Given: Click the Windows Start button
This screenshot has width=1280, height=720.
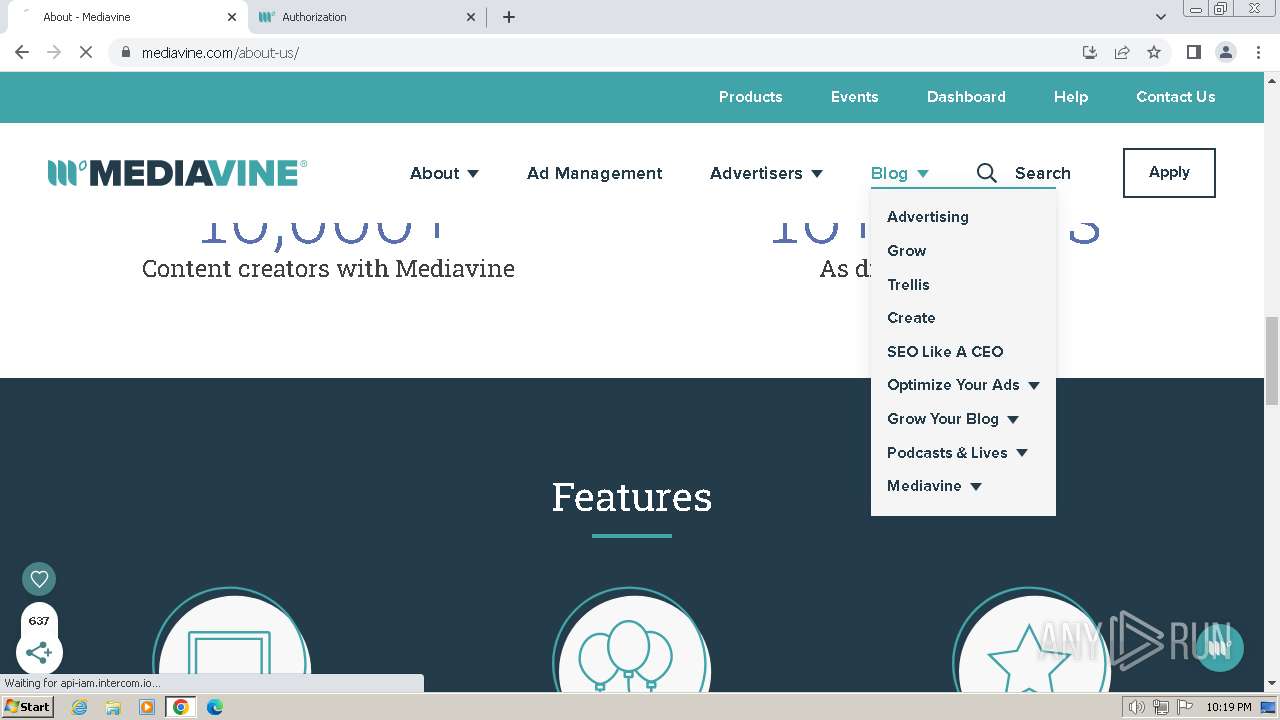Looking at the screenshot, I should (28, 707).
